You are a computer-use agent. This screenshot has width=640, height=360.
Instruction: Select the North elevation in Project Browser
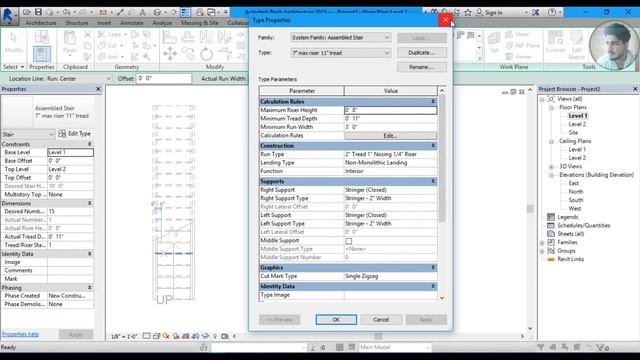pyautogui.click(x=576, y=192)
